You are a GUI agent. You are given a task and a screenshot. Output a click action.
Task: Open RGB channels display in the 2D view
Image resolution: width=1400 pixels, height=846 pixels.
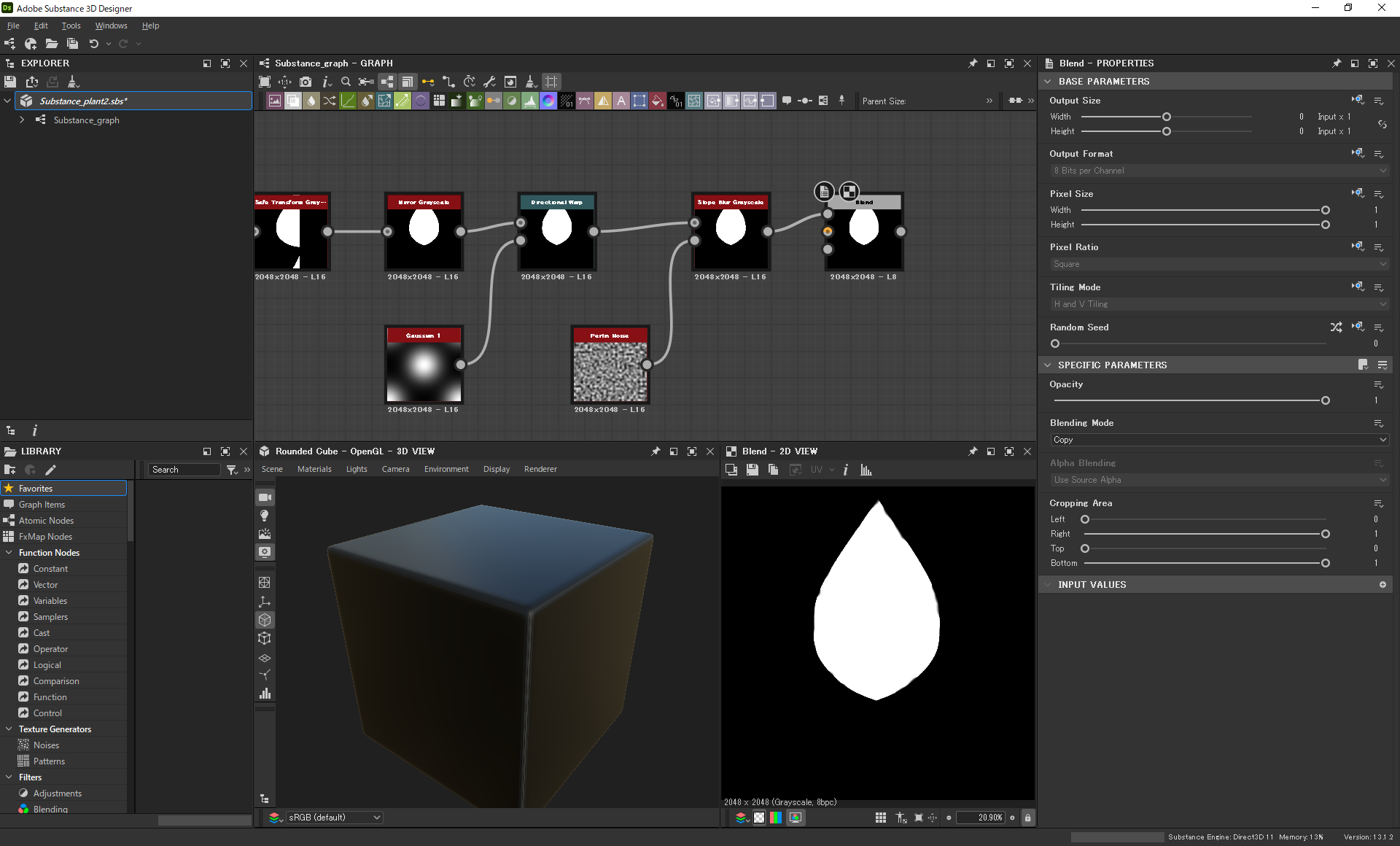pyautogui.click(x=775, y=818)
